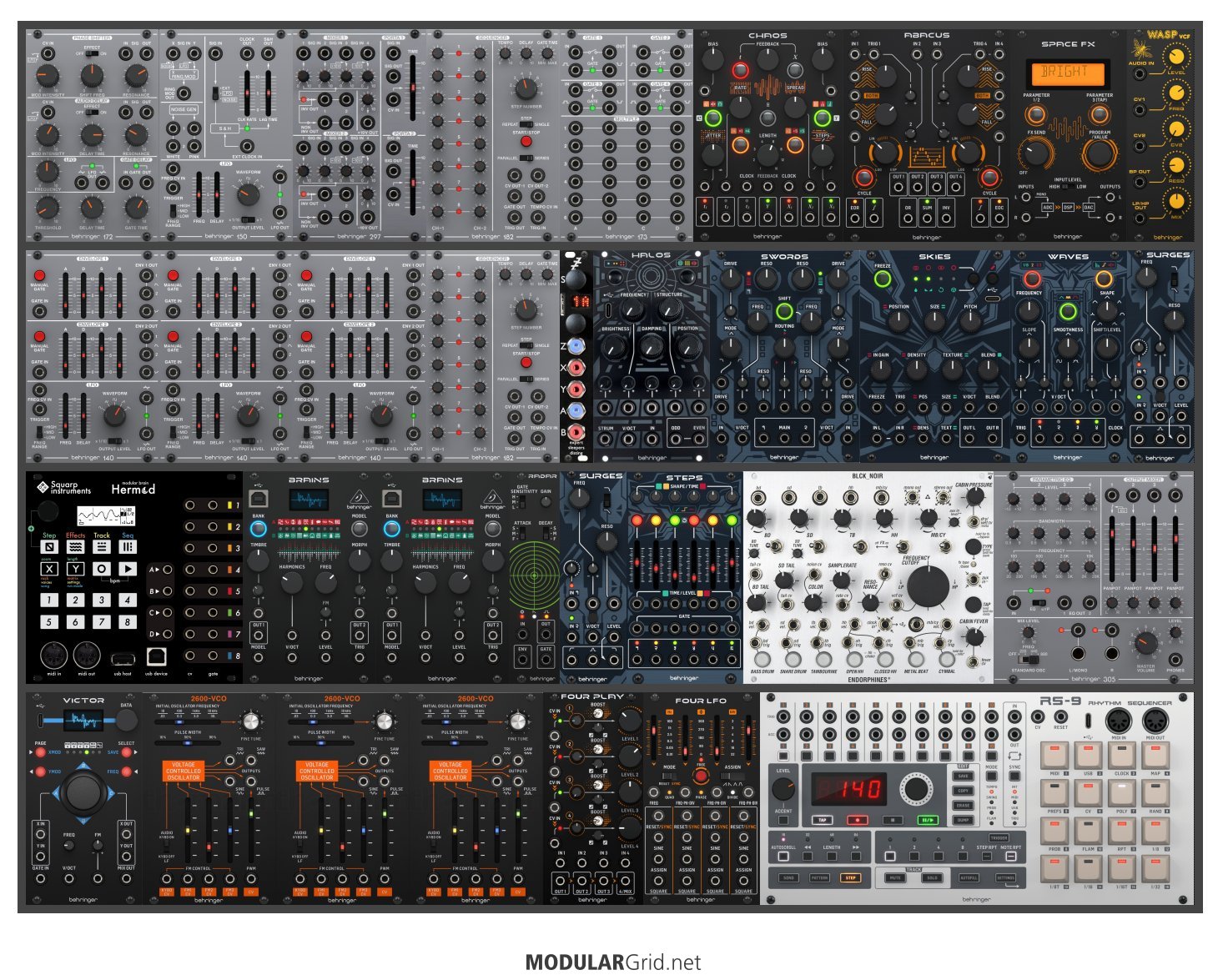Screen dimensions: 1228x980
Task: Click the orange BRIGHT display on Space FX
Action: pyautogui.click(x=1067, y=73)
